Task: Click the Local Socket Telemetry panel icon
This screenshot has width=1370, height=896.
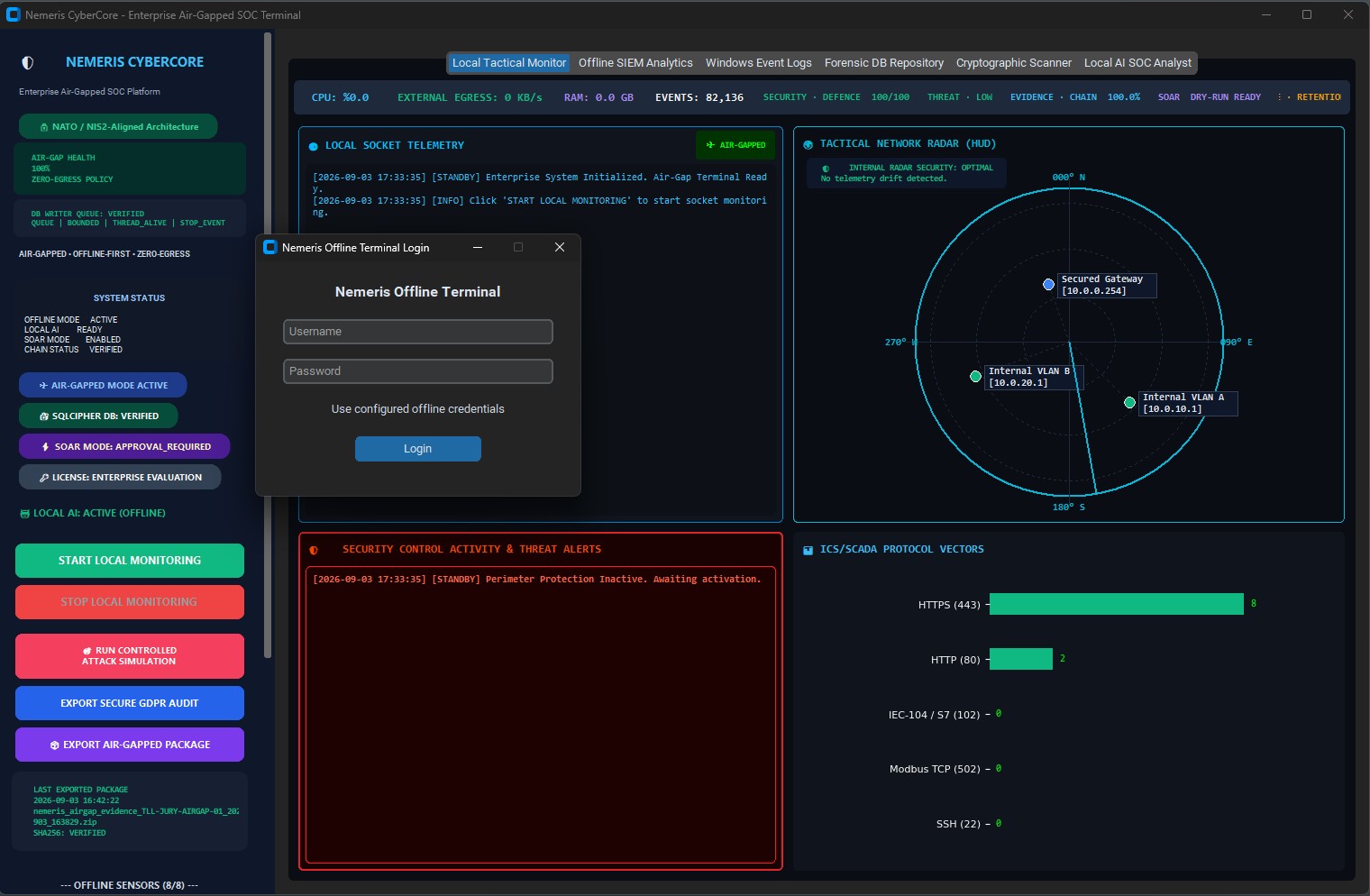Action: click(314, 146)
